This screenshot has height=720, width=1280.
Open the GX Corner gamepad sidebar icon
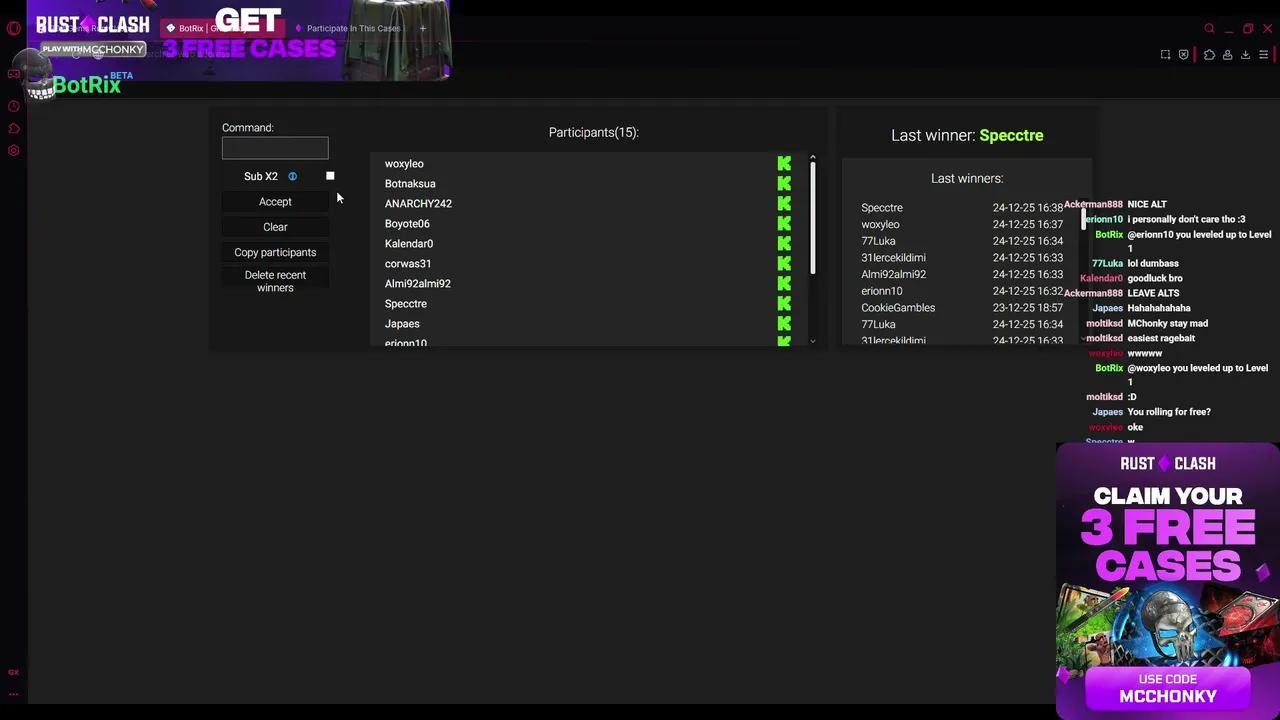point(14,73)
